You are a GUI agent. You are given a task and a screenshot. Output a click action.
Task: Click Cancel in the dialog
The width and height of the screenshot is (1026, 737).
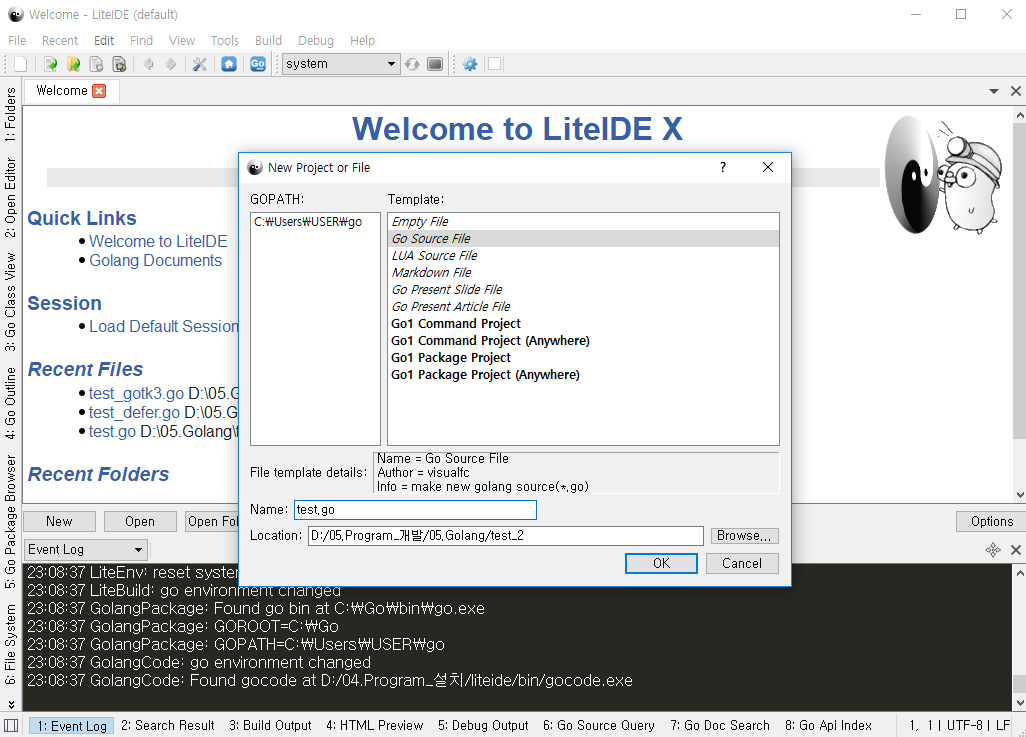741,563
